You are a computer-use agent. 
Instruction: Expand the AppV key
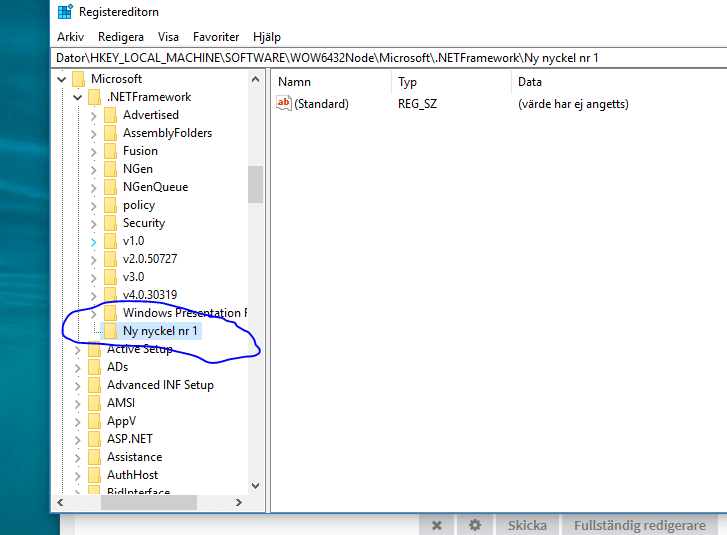[77, 422]
